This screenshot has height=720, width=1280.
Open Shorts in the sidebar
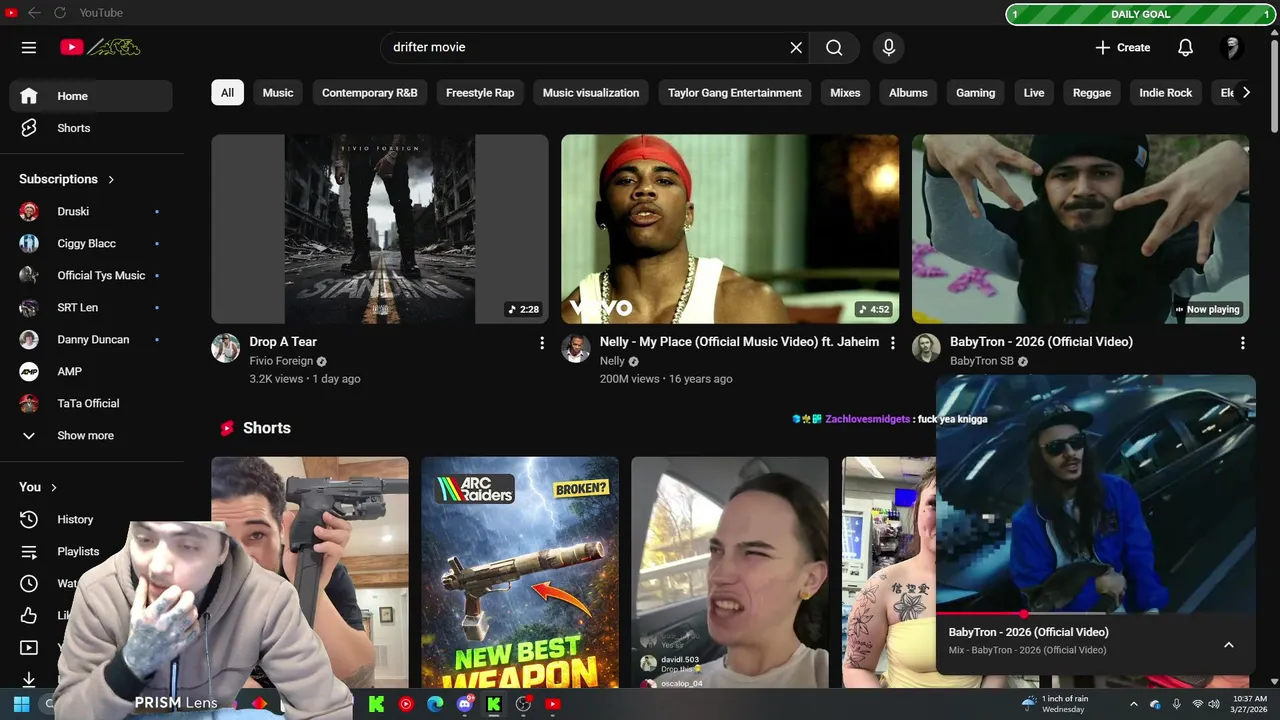coord(91,128)
